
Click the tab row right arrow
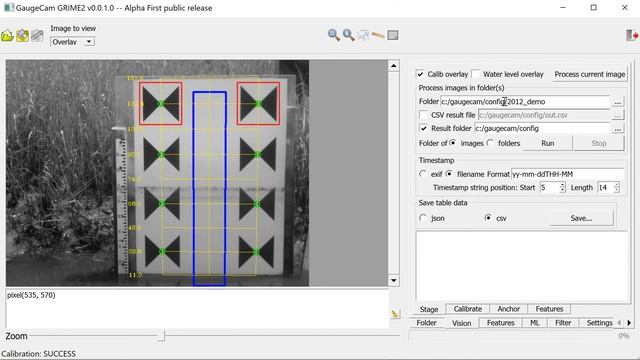[629, 323]
